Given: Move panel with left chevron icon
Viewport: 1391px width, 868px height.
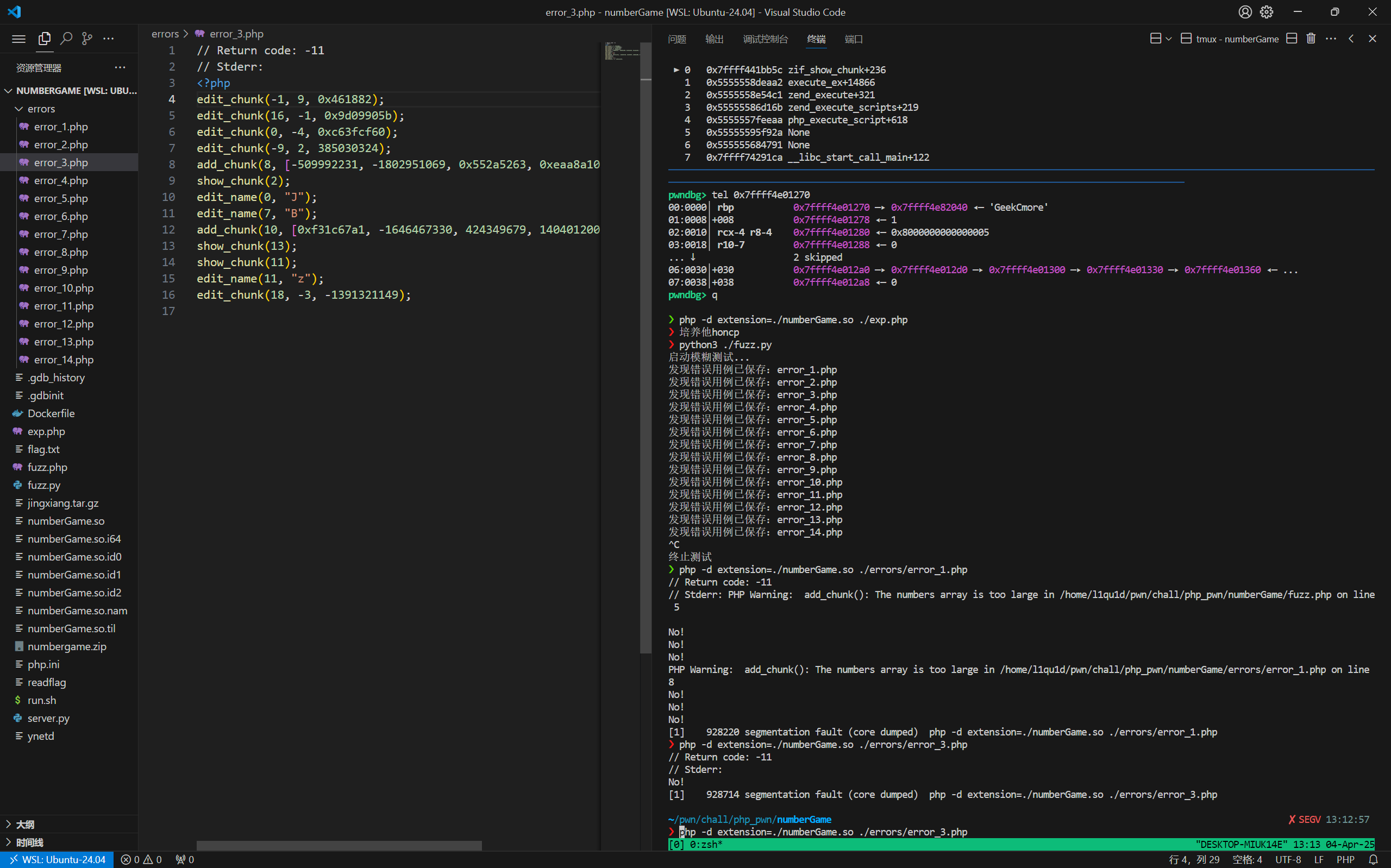Looking at the screenshot, I should click(x=1351, y=39).
